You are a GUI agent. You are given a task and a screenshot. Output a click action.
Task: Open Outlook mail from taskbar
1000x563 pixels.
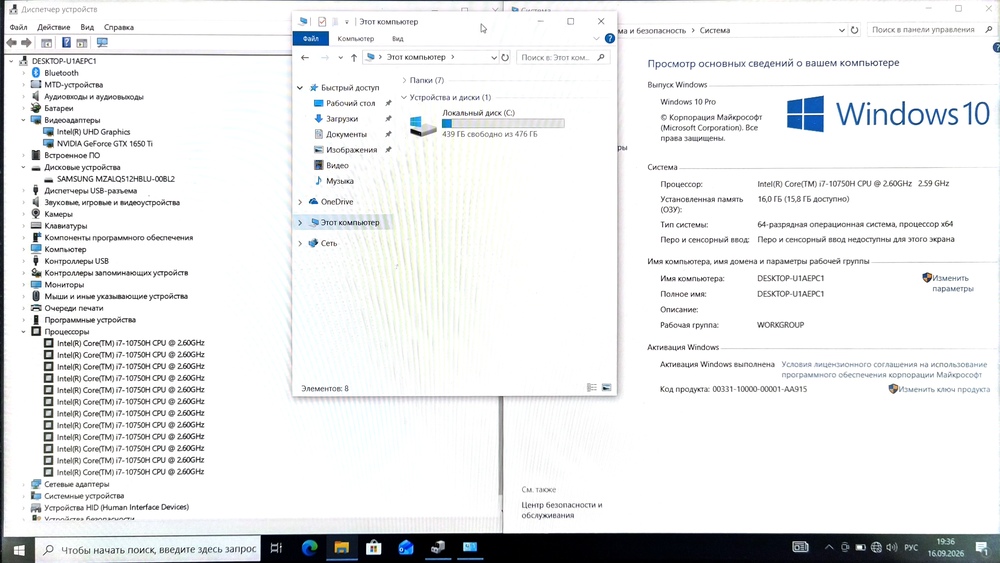(x=406, y=548)
